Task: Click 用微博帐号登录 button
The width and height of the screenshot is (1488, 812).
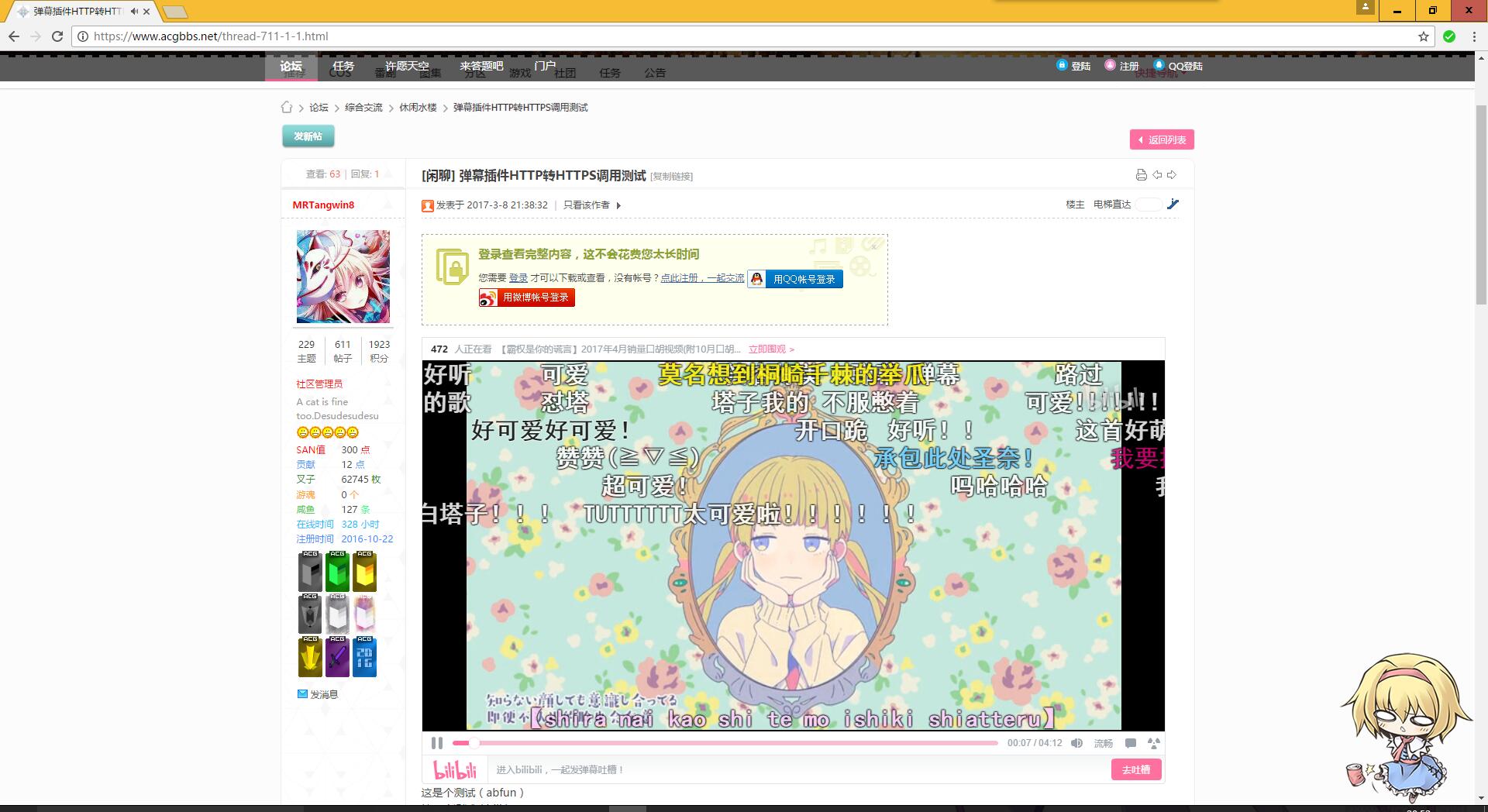Action: click(x=527, y=298)
